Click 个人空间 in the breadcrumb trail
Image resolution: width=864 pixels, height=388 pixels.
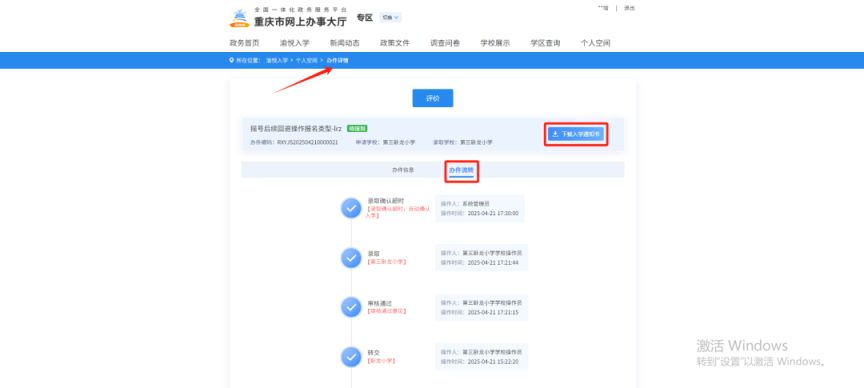coord(307,60)
